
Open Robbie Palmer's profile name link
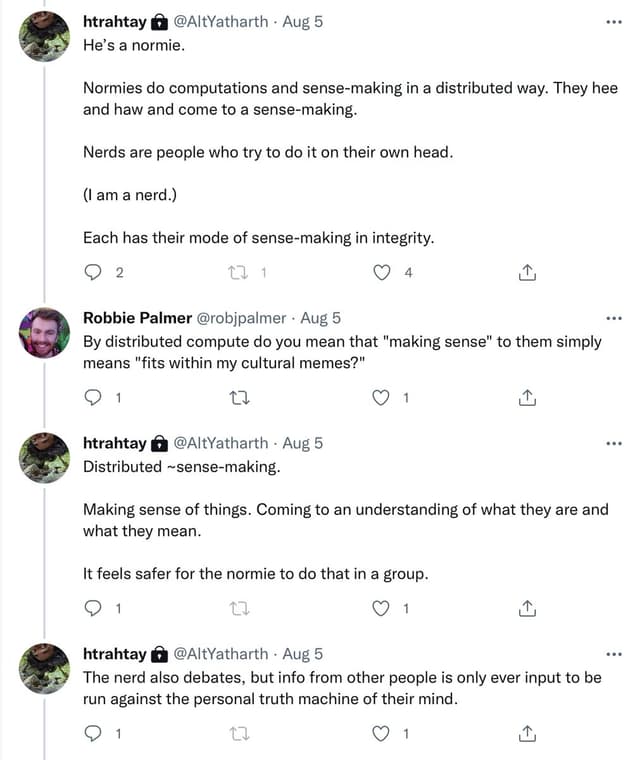137,318
